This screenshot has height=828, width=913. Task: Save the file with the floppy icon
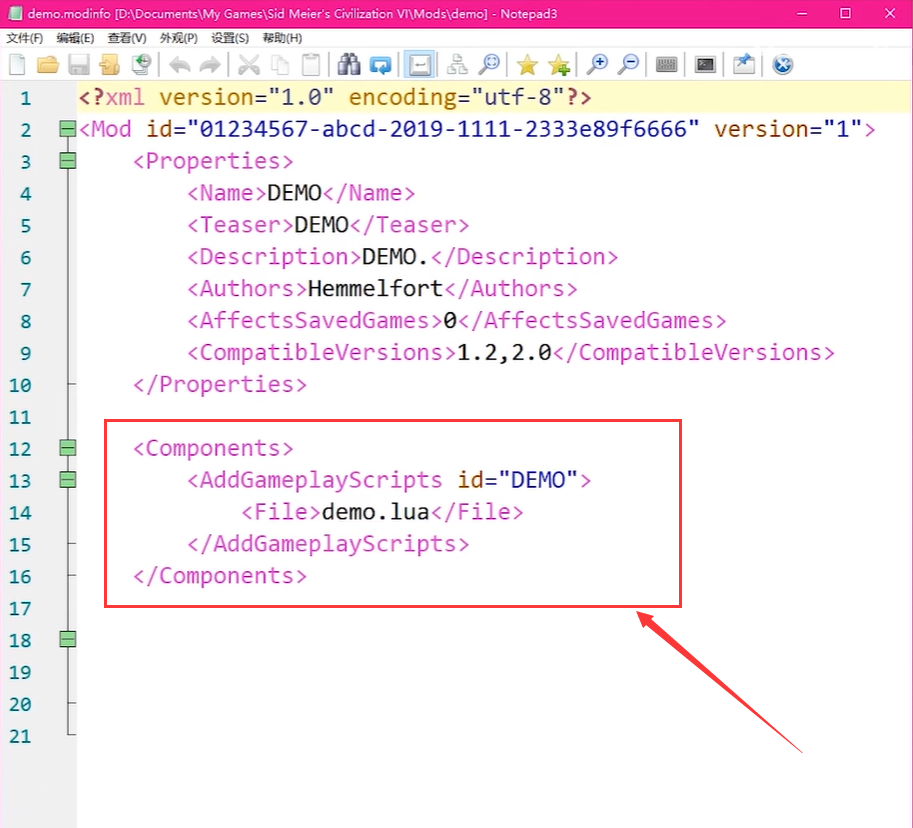(79, 65)
